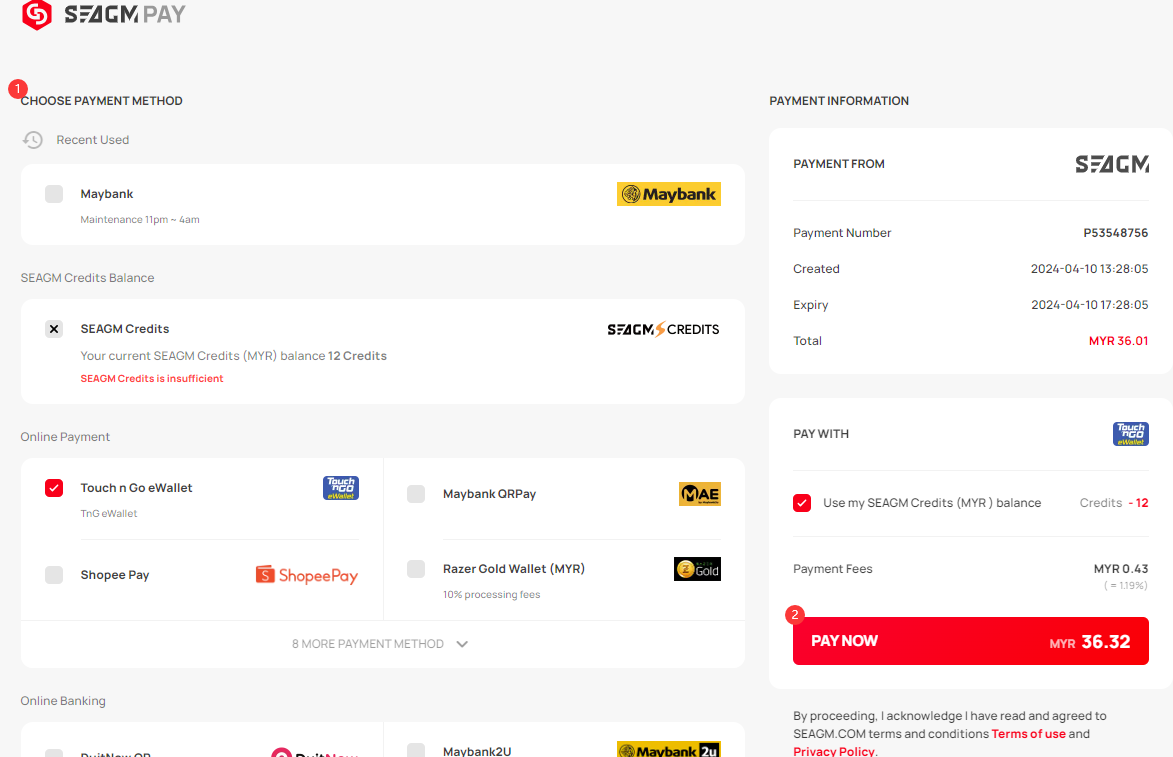Click the Razer Gold logo
Screen dimensions: 1173x757
tap(697, 569)
